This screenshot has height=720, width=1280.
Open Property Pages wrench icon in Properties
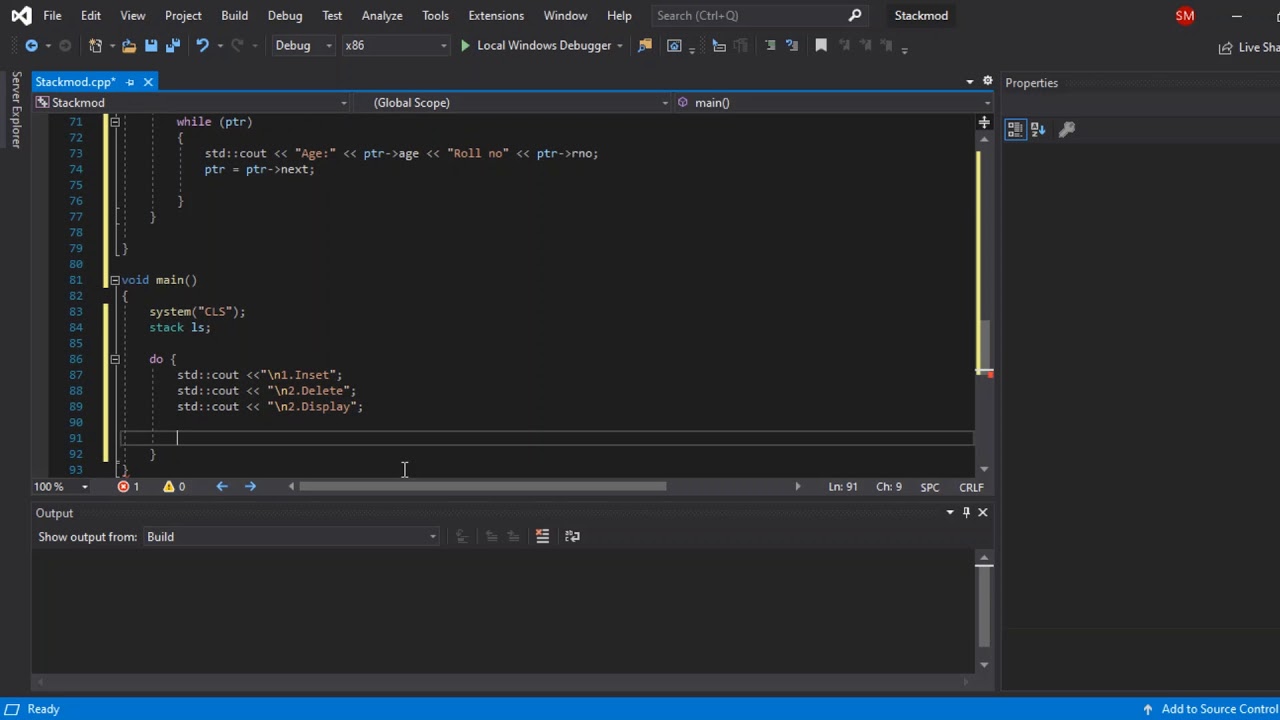[1067, 129]
